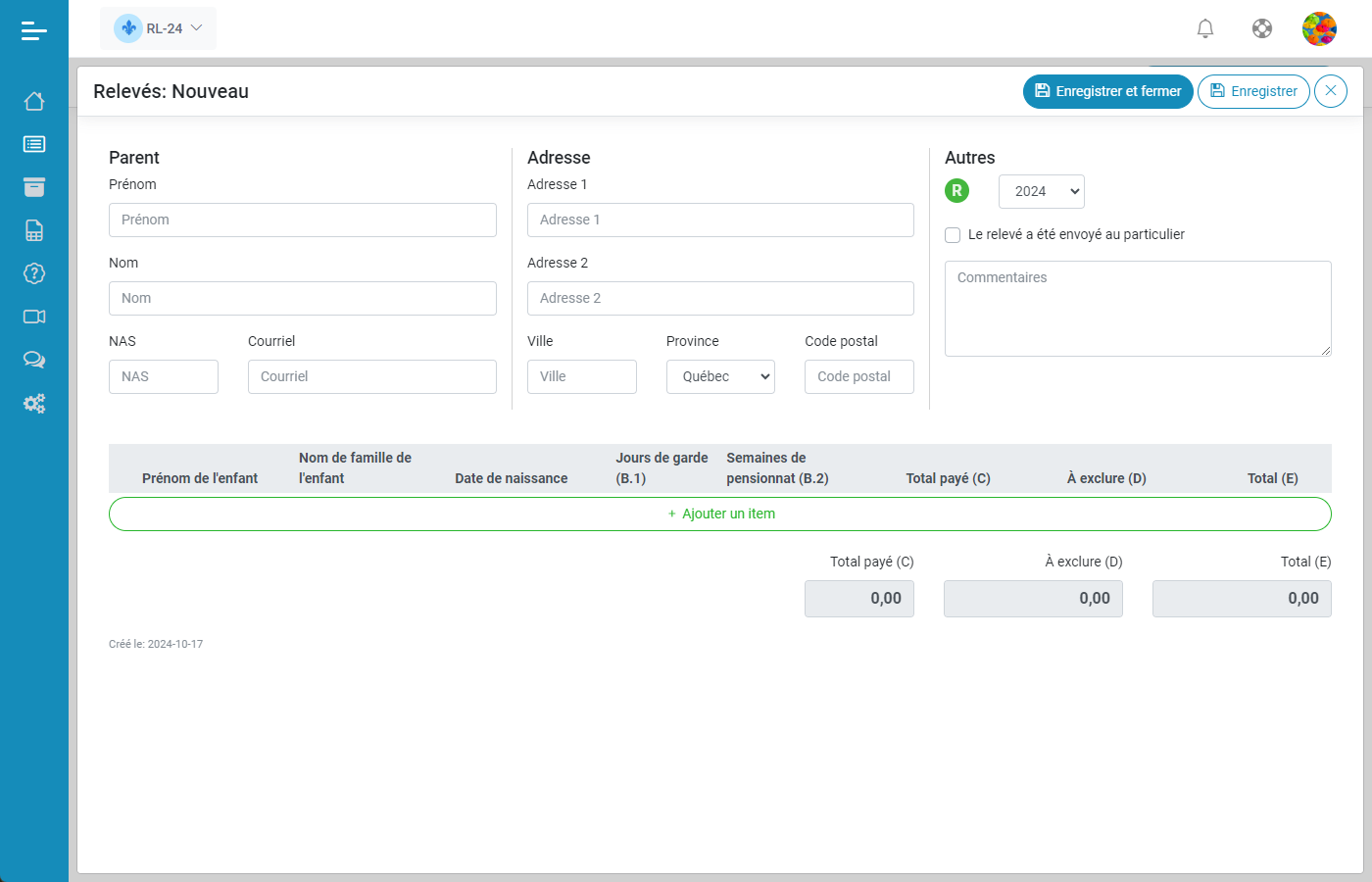The height and width of the screenshot is (882, 1372).
Task: Click the hamburger menu icon
Action: (34, 31)
